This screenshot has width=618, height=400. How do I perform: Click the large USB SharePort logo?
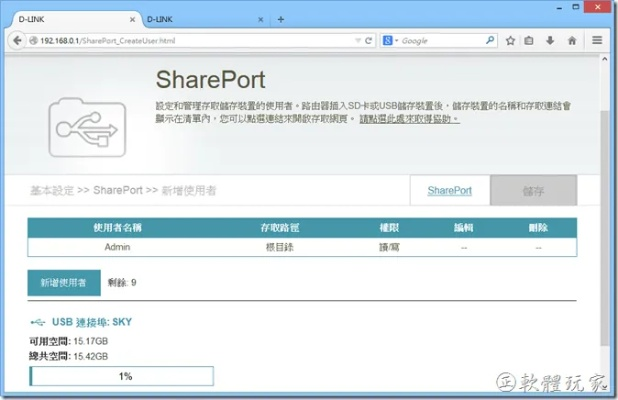point(87,127)
